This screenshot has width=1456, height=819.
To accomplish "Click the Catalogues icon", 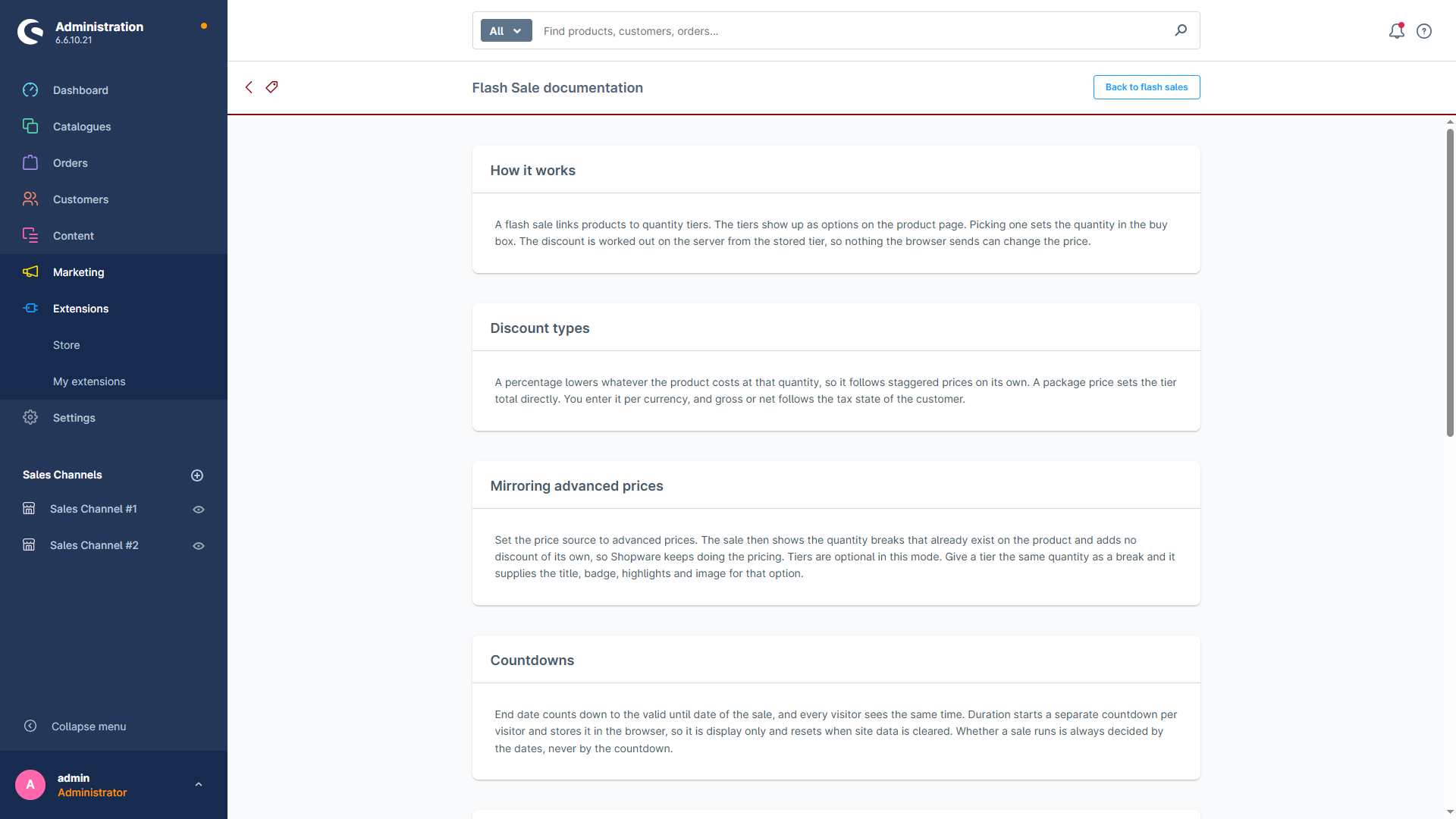I will point(30,127).
